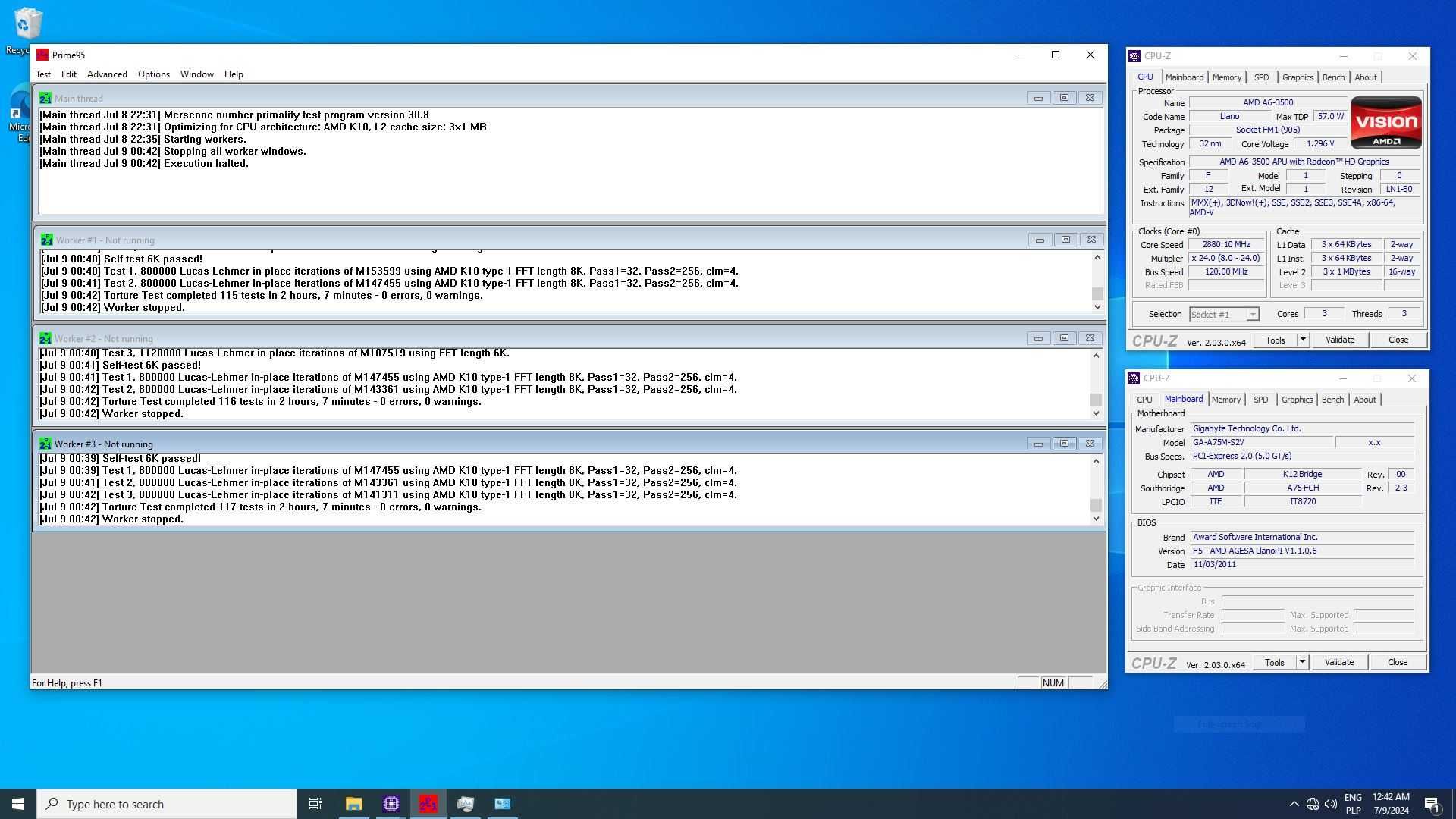Click the taskbar clock showing 12:42 AM
The width and height of the screenshot is (1456, 819).
[x=1391, y=804]
